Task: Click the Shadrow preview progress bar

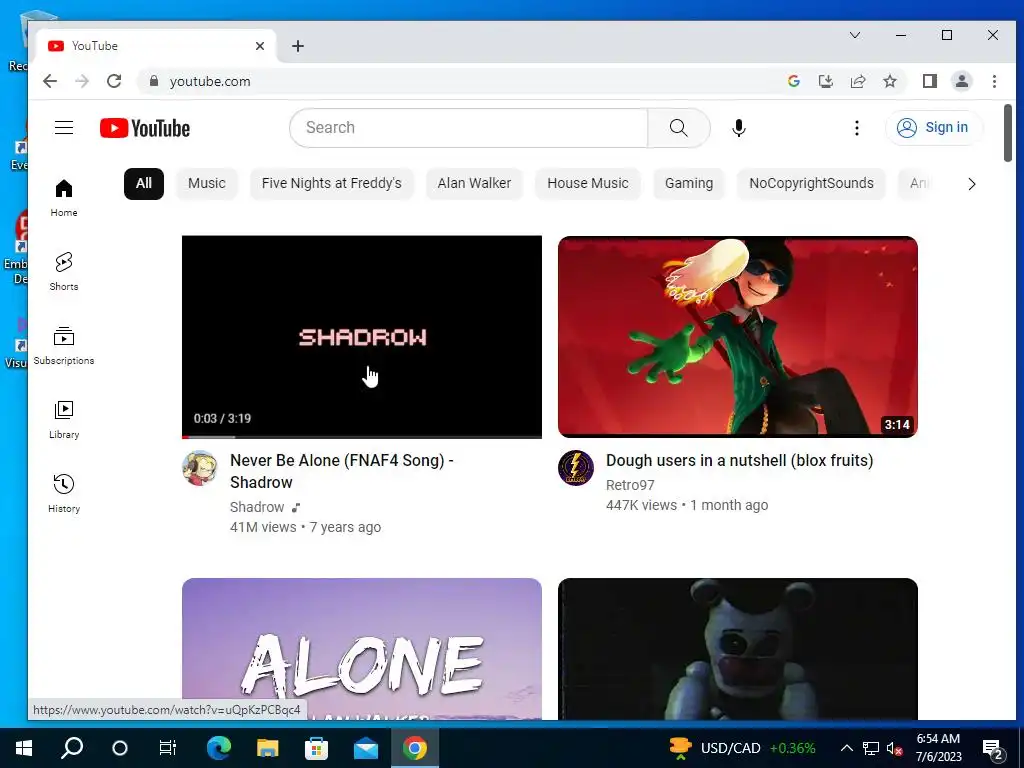Action: coord(362,436)
